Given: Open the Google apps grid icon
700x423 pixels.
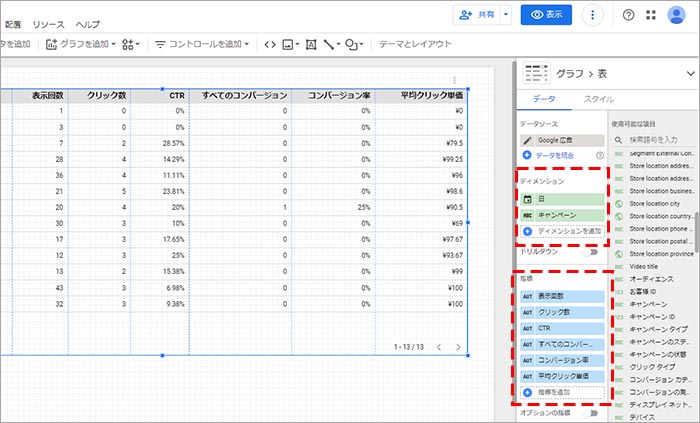Looking at the screenshot, I should tap(651, 15).
